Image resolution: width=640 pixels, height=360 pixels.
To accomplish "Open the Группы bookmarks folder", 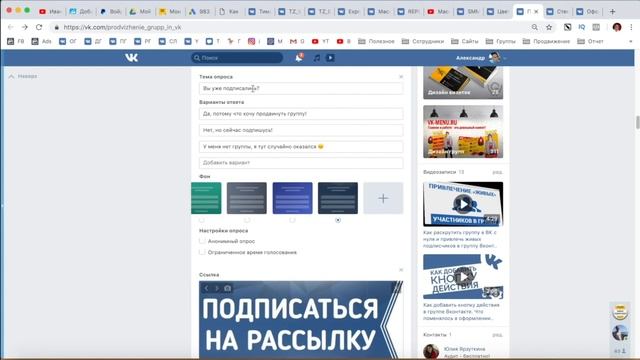I will coord(500,41).
